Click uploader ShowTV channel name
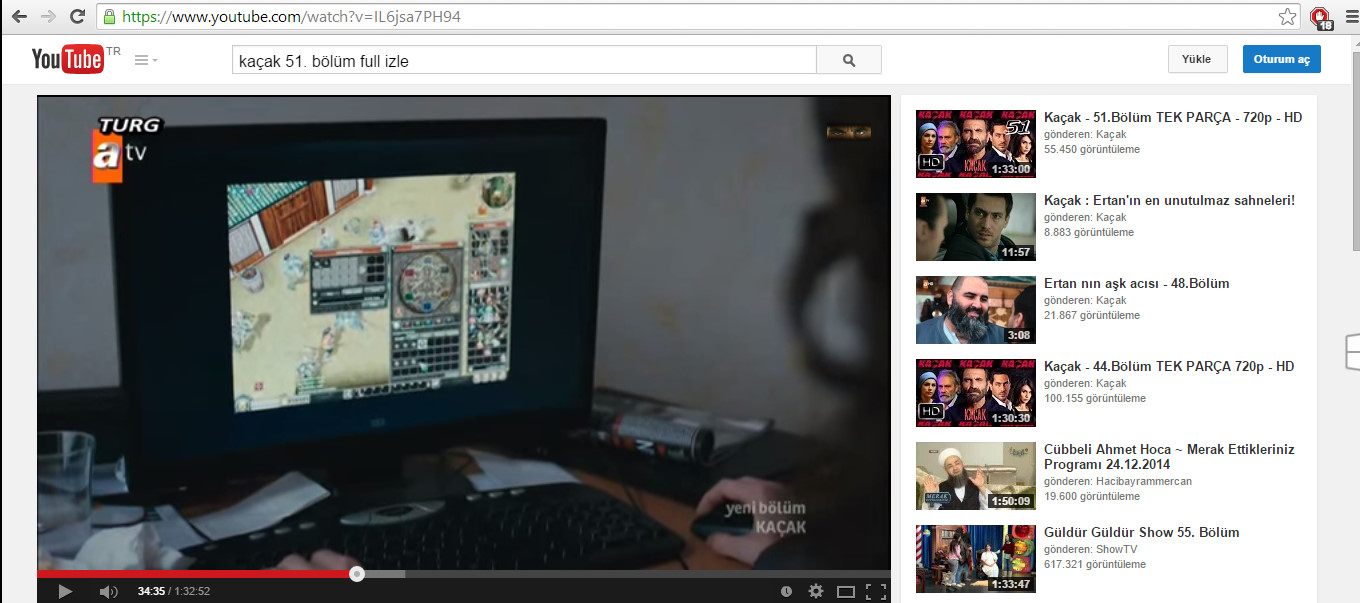1360x603 pixels. [1117, 549]
